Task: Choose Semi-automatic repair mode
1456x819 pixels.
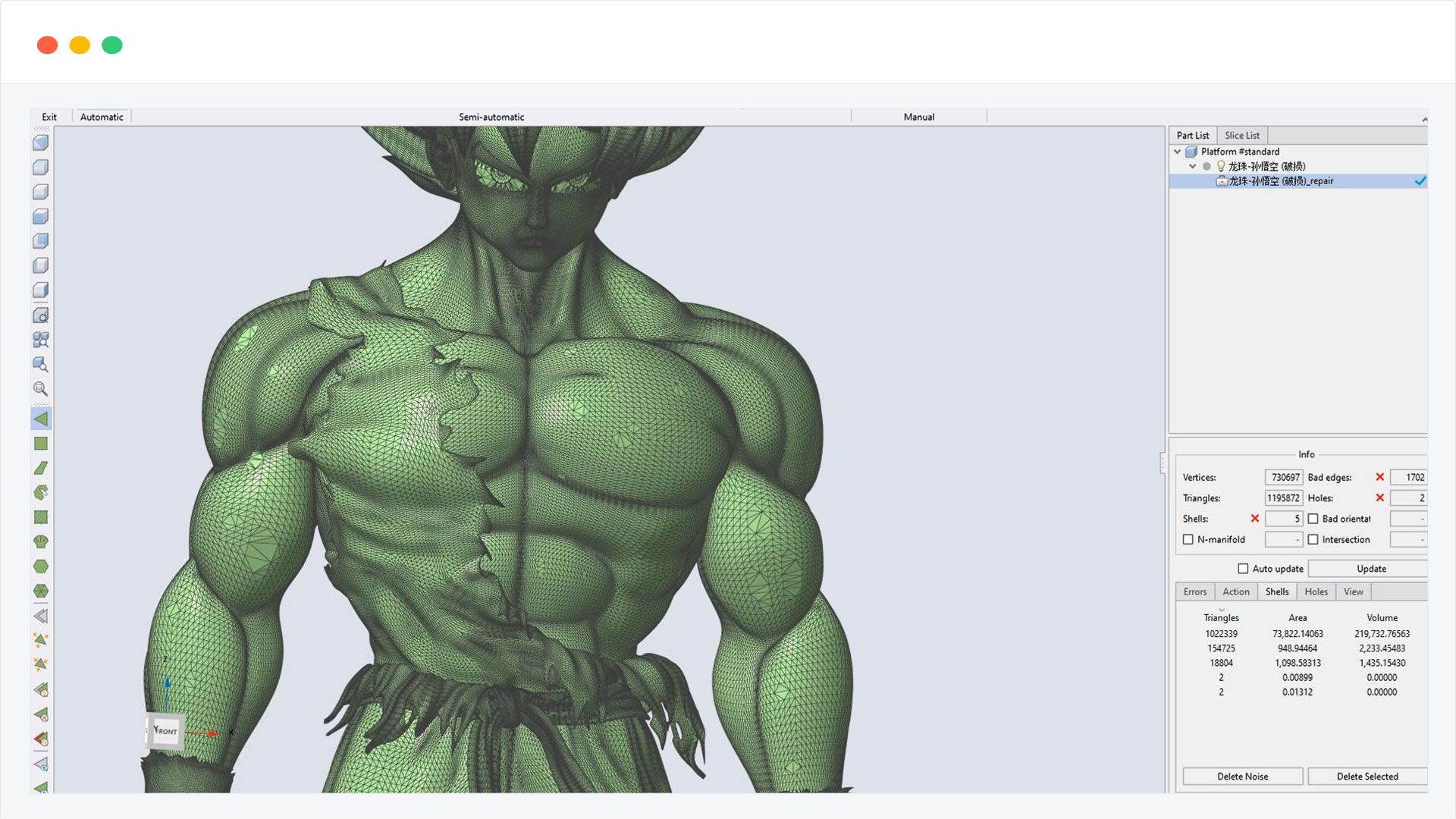Action: 491,117
